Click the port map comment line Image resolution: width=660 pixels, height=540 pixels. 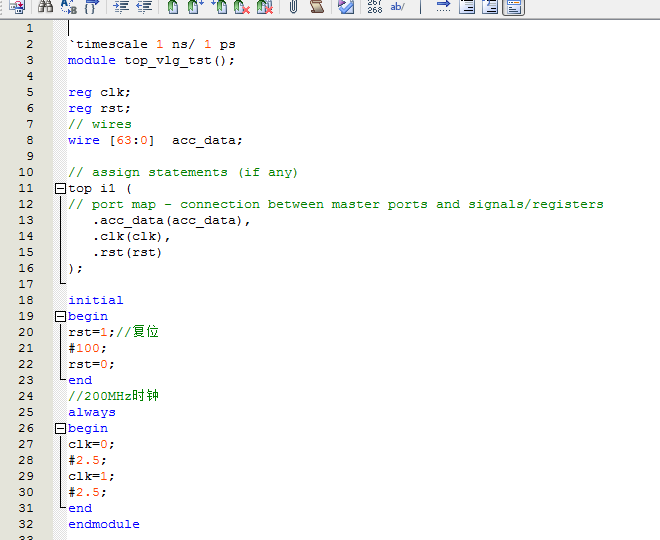click(336, 204)
